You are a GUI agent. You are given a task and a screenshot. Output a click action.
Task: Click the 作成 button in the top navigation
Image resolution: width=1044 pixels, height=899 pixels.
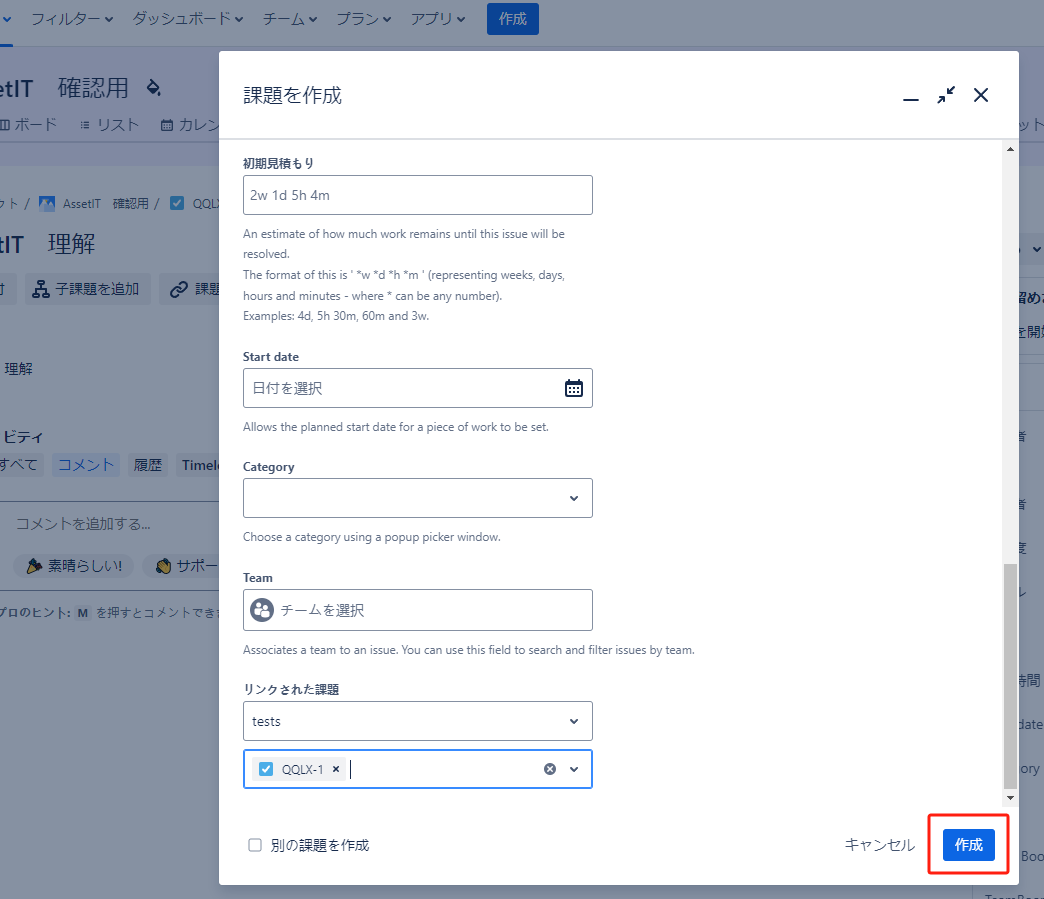(512, 19)
